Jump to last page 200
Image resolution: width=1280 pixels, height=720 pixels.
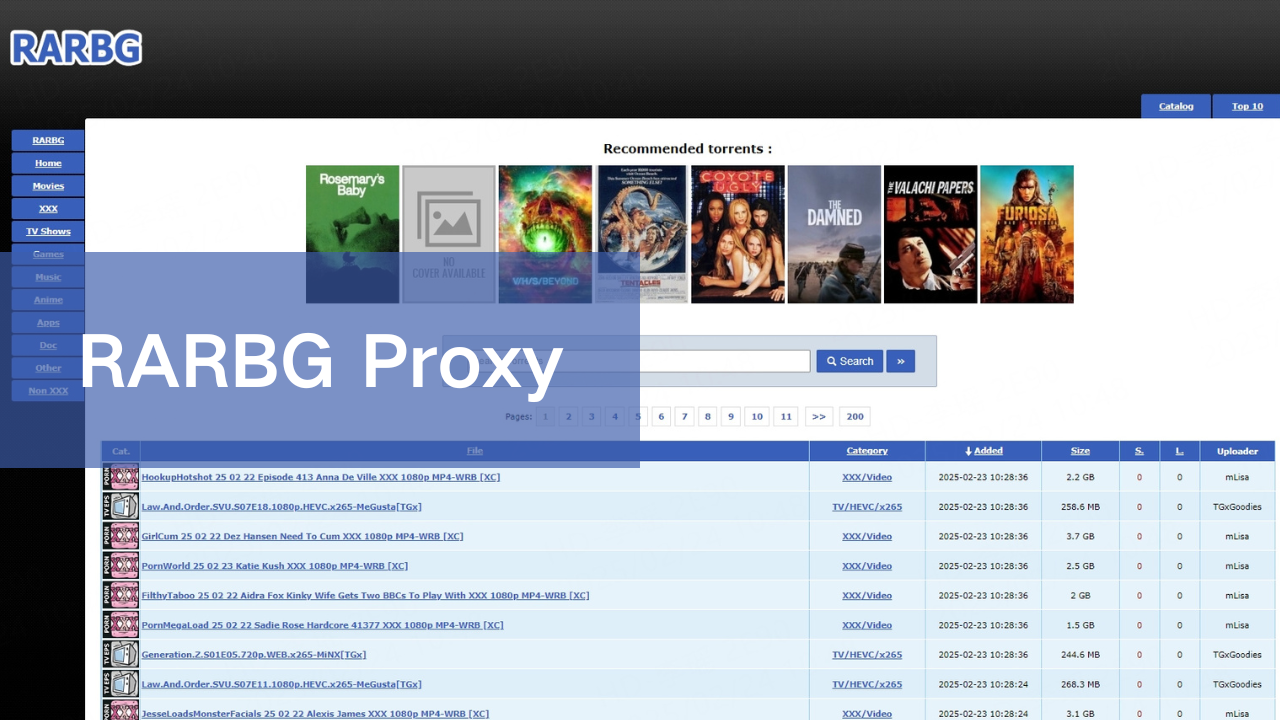(x=855, y=416)
